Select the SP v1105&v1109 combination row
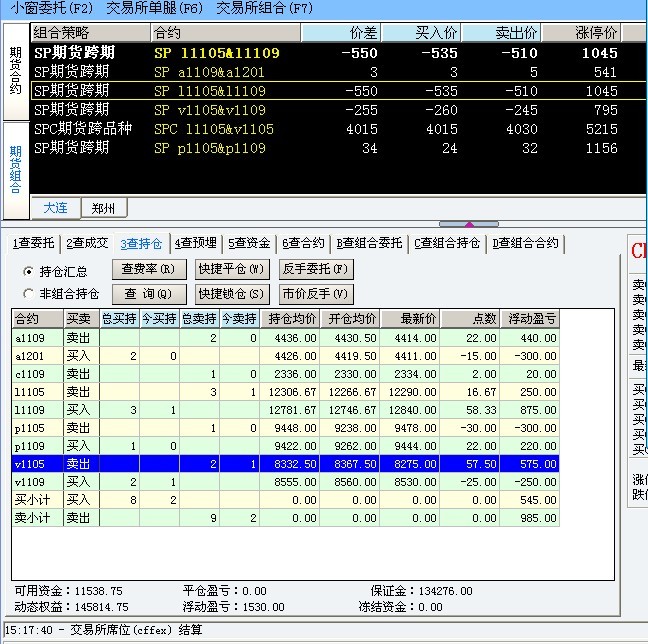648x644 pixels. (338, 110)
